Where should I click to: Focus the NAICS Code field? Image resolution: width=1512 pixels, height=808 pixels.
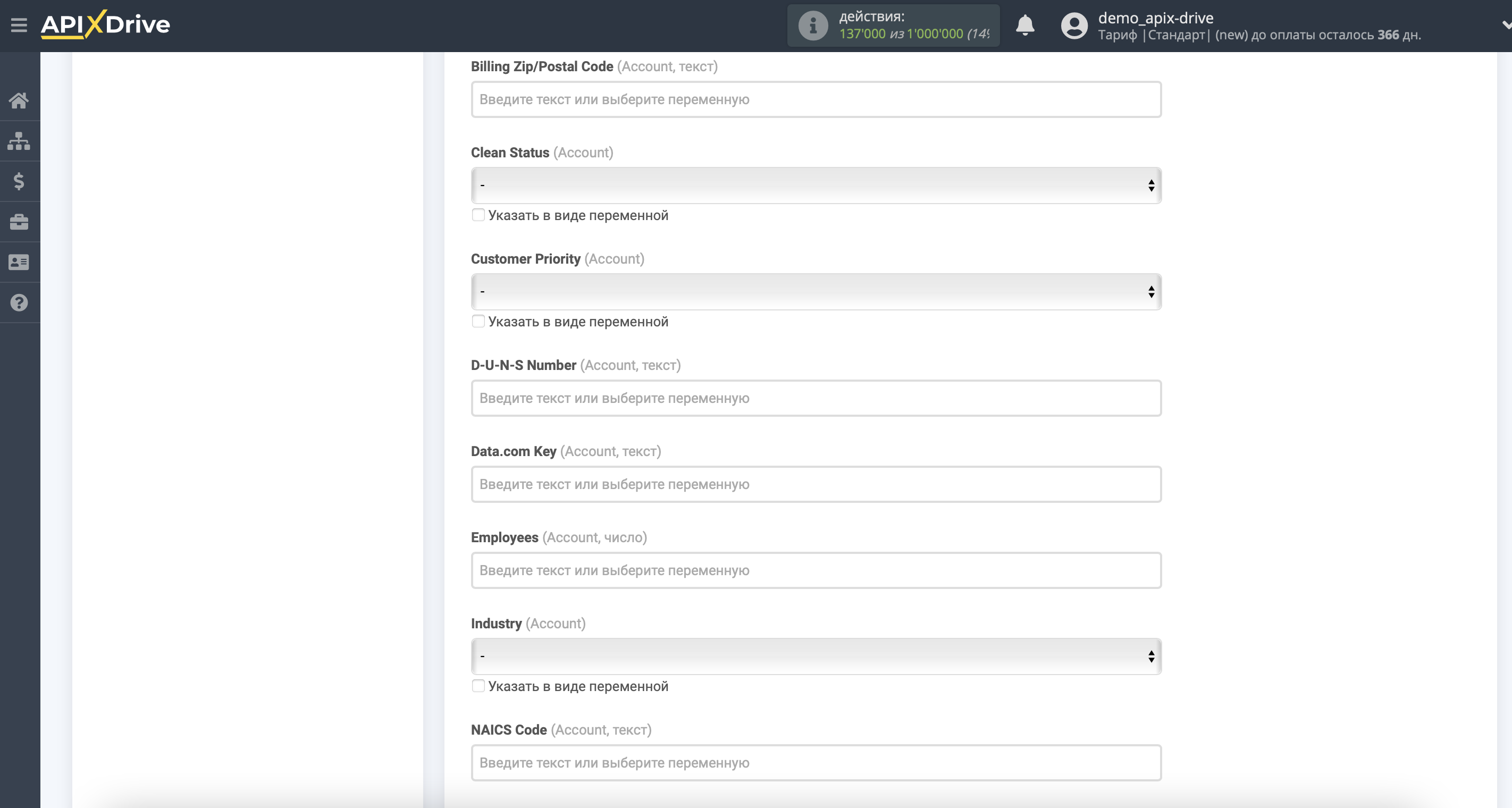pyautogui.click(x=816, y=763)
